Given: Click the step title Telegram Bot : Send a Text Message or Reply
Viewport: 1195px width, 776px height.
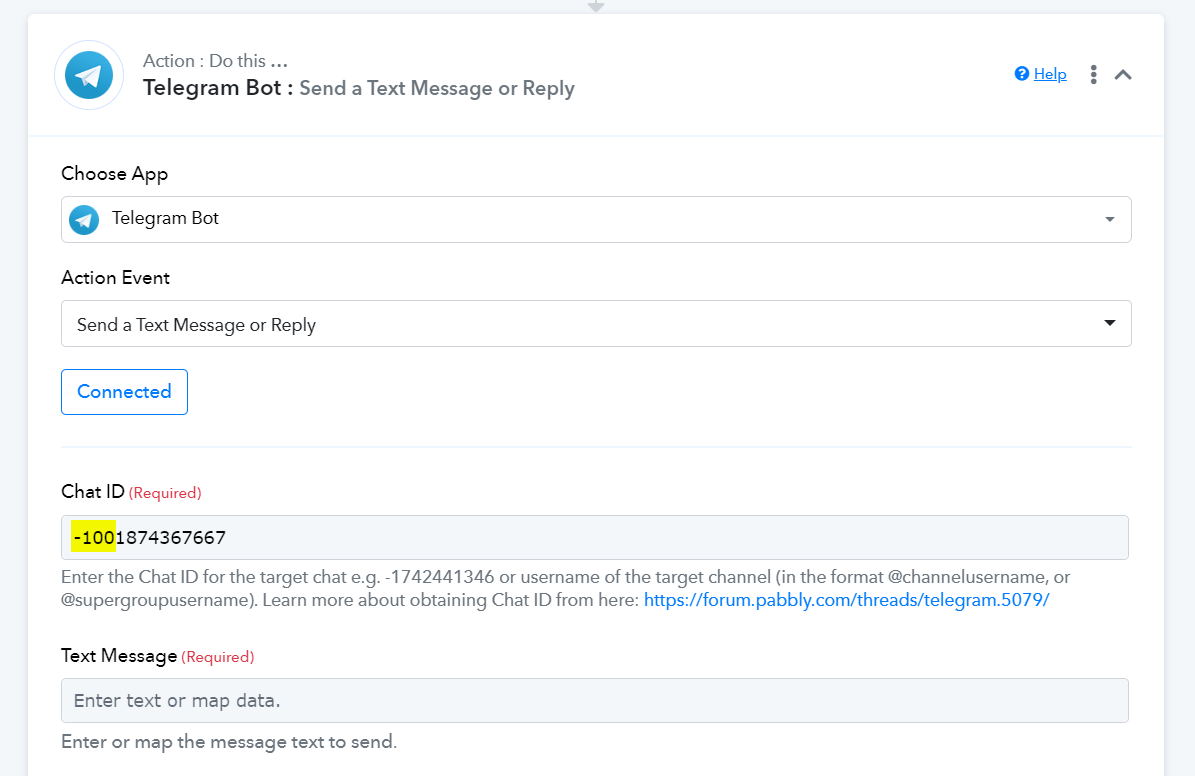Looking at the screenshot, I should coord(358,88).
